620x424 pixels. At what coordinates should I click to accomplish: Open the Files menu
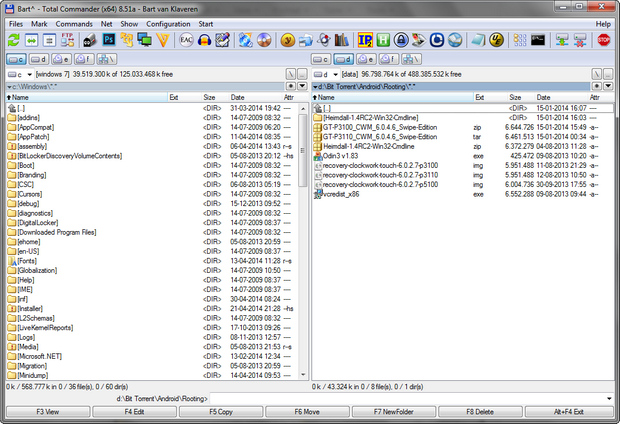(x=16, y=24)
